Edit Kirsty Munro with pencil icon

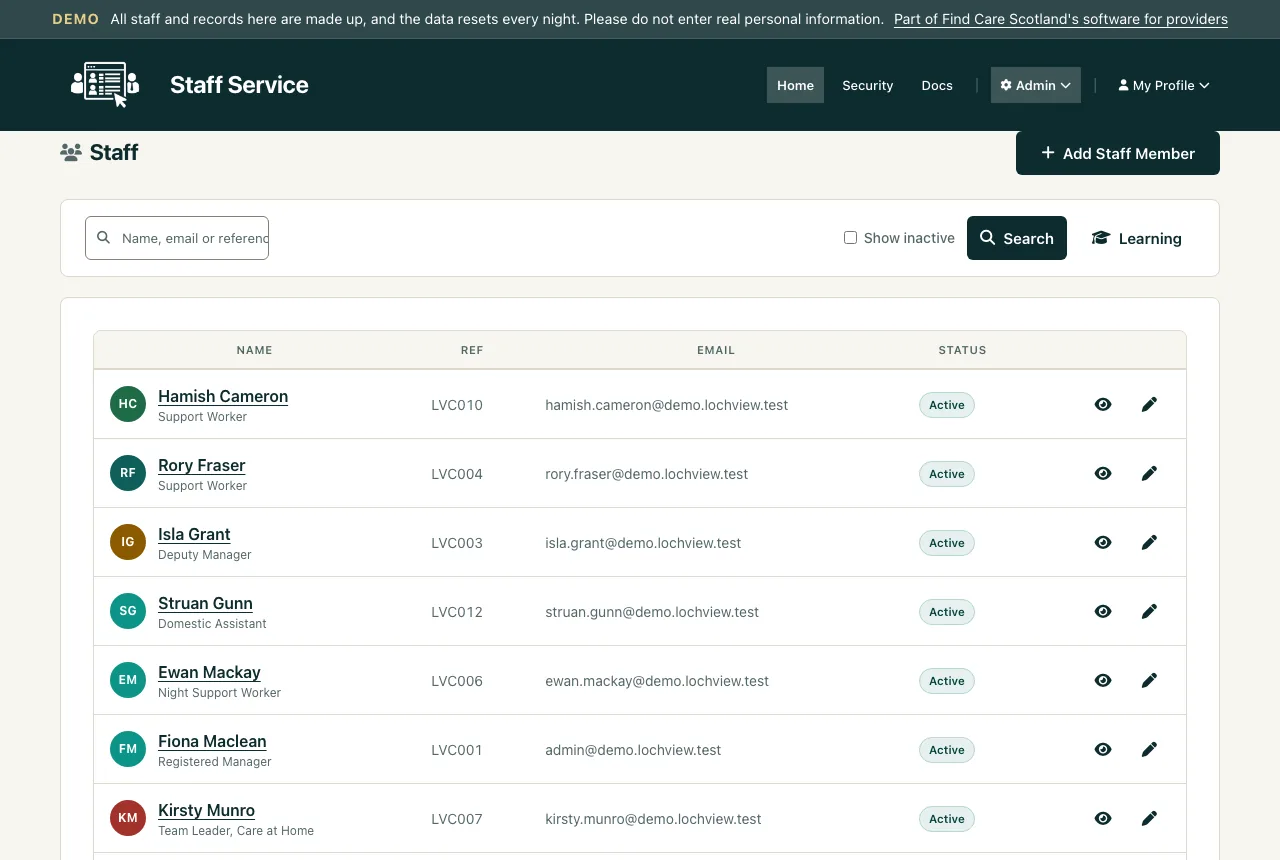pyautogui.click(x=1149, y=818)
